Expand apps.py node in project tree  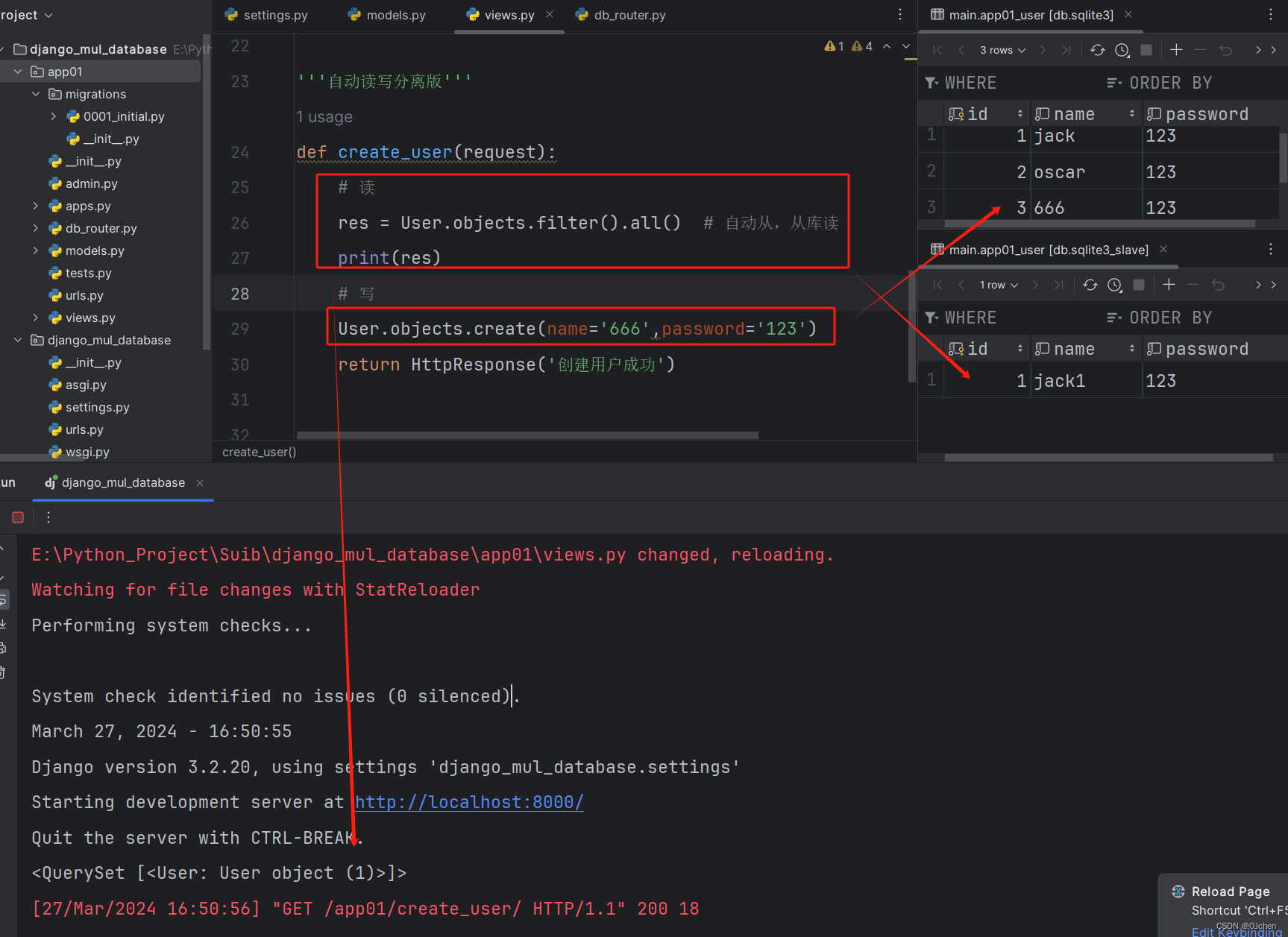[x=36, y=206]
